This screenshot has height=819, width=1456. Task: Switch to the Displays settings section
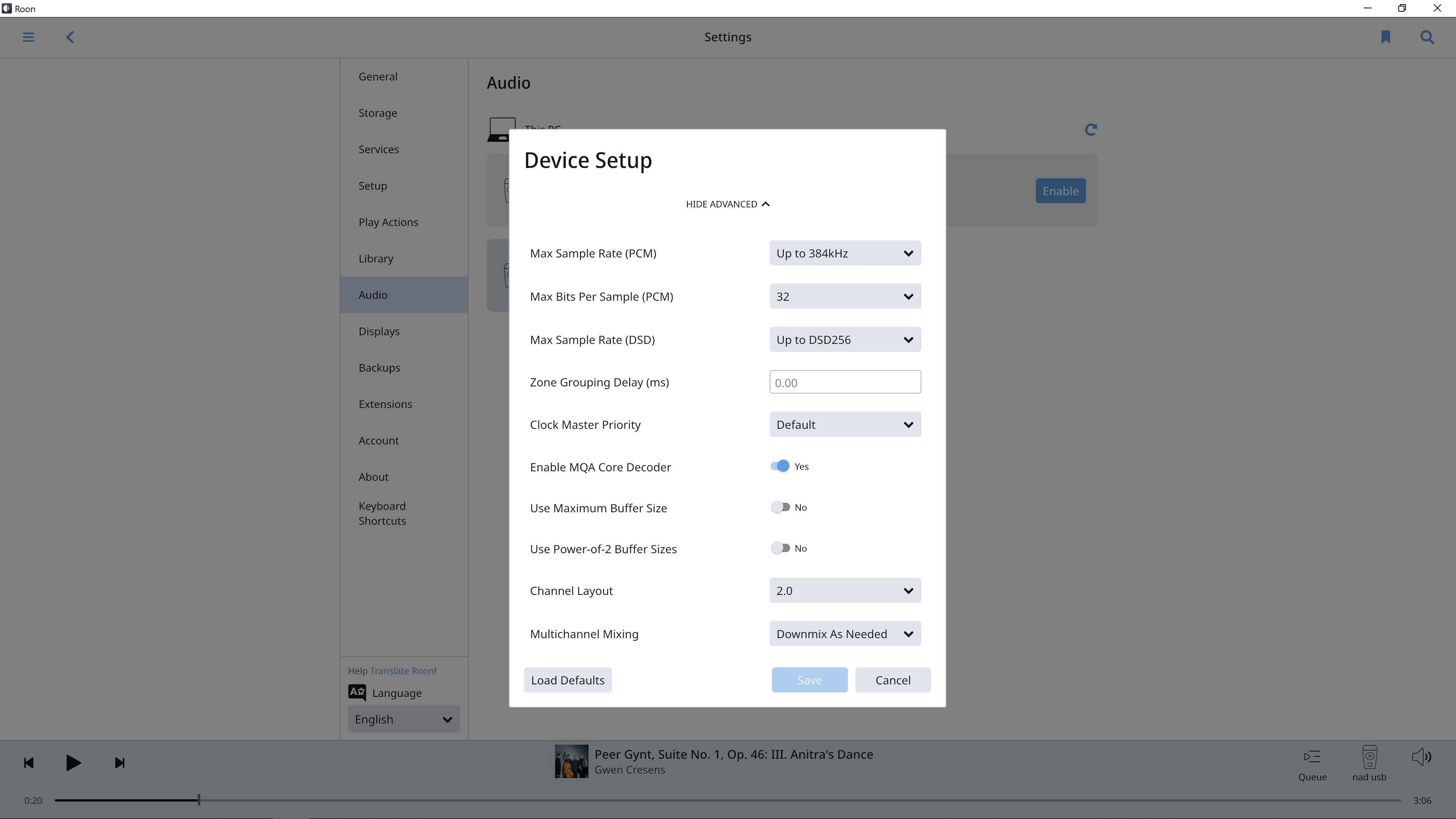[379, 331]
